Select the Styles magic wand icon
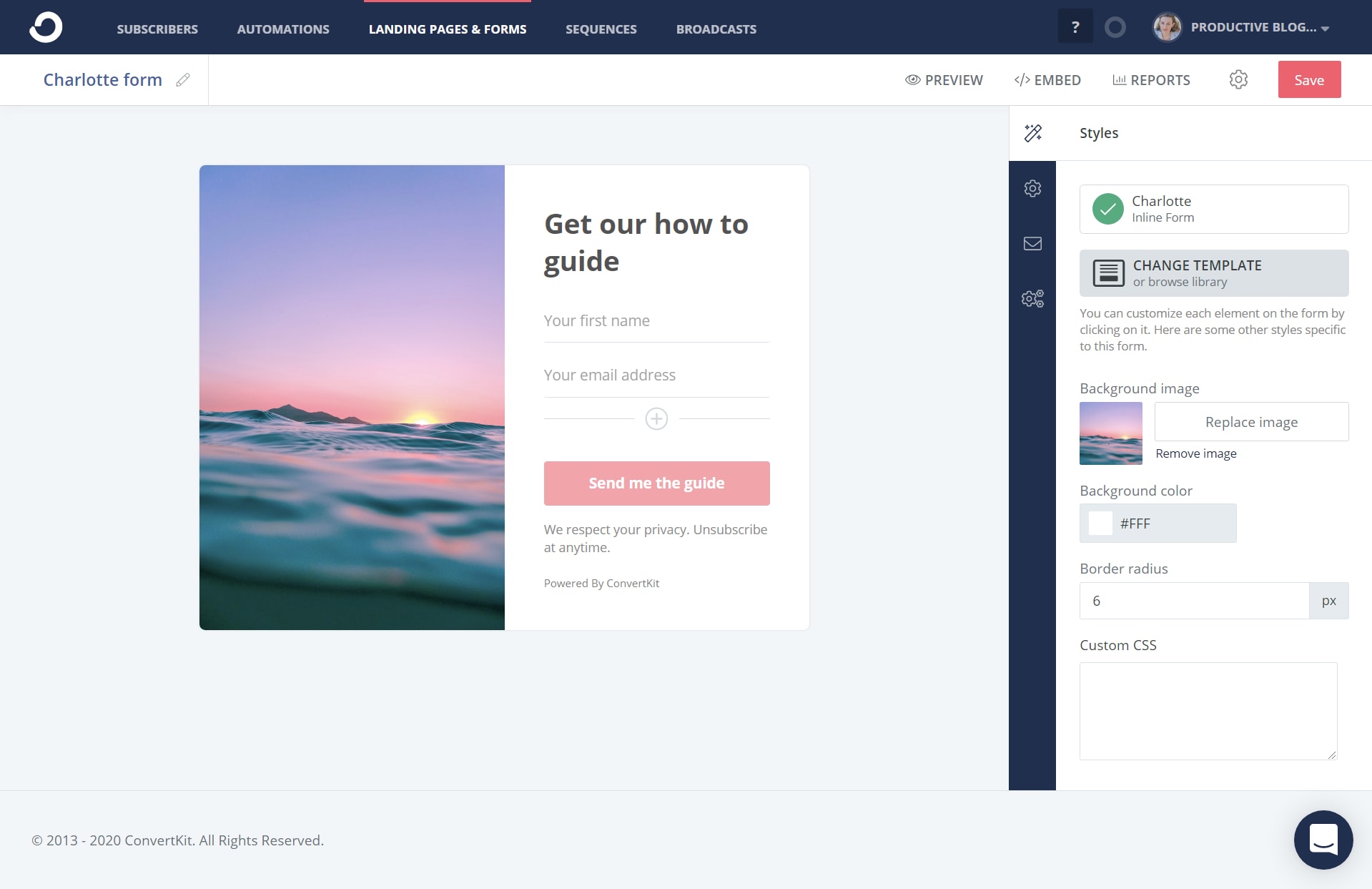The width and height of the screenshot is (1372, 889). click(x=1033, y=133)
